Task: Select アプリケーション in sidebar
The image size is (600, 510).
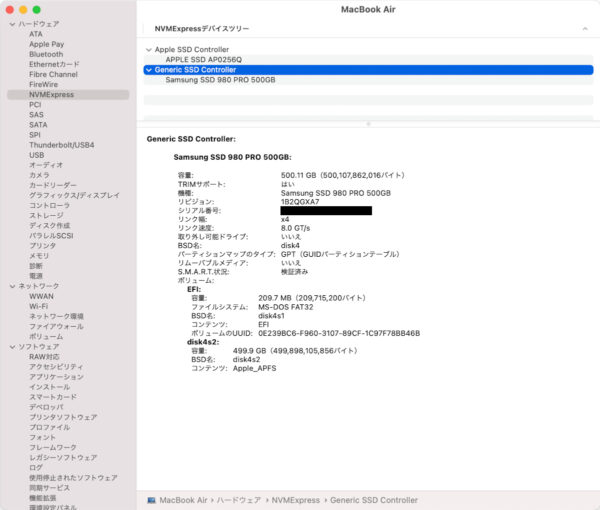Action: tap(56, 377)
